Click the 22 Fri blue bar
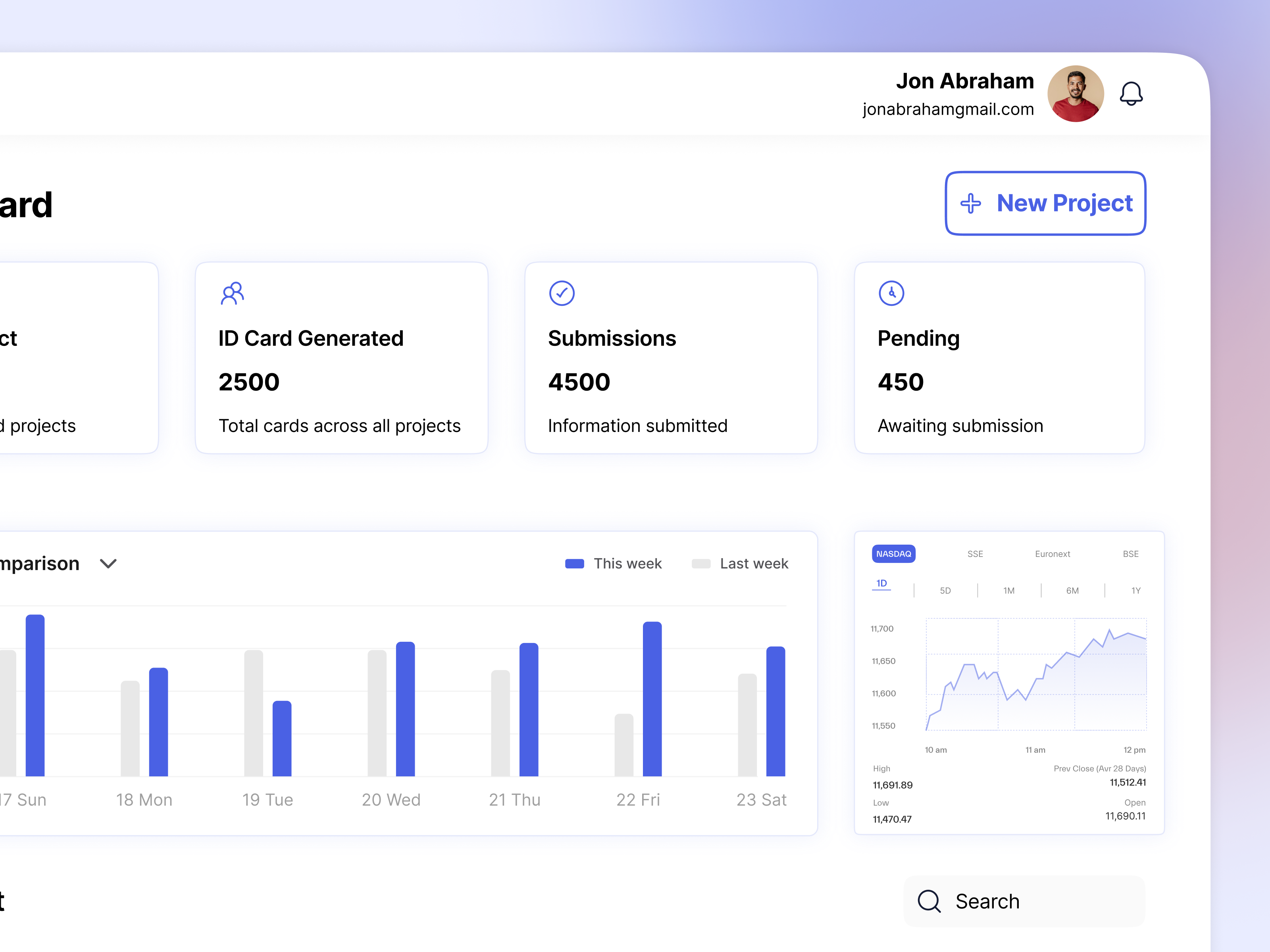1270x952 pixels. pyautogui.click(x=652, y=699)
